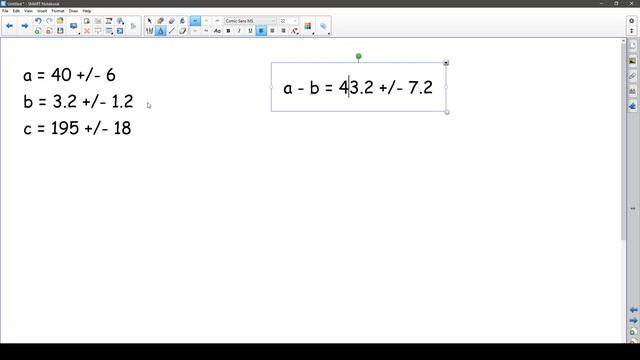Click the green rotation handle of the text box
The image size is (640, 360).
pos(358,56)
